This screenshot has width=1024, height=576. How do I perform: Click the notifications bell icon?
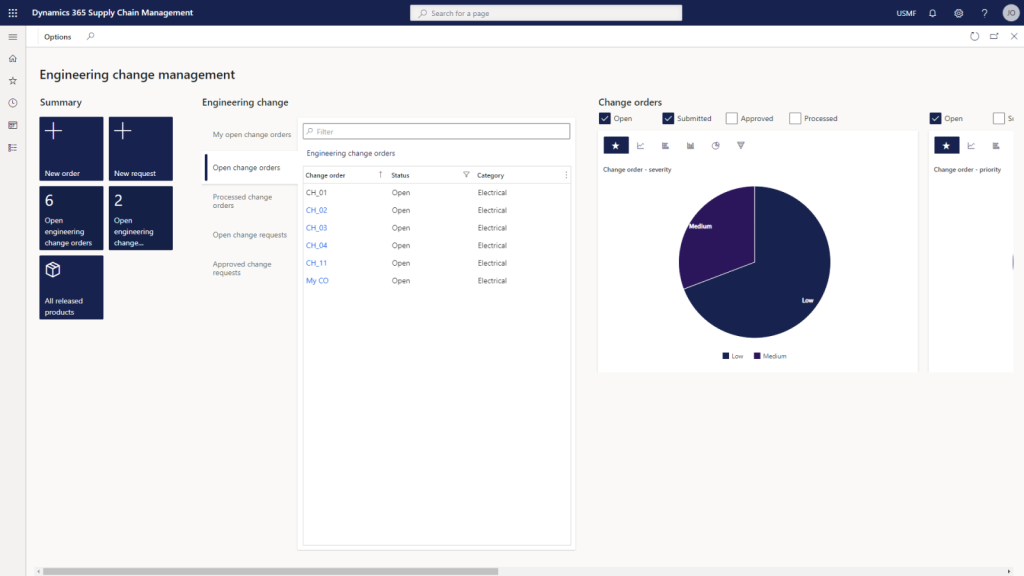pyautogui.click(x=932, y=13)
